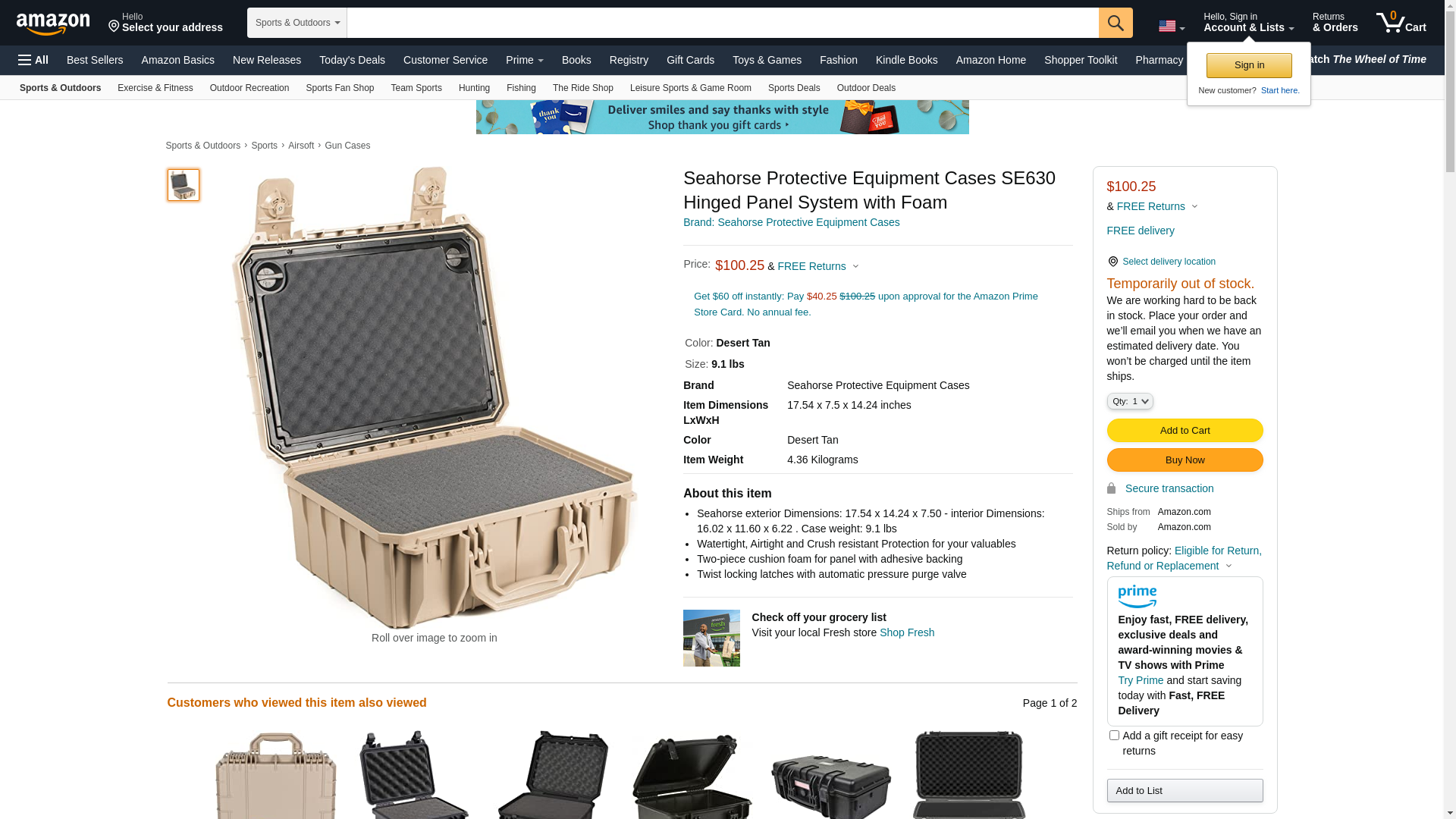Image resolution: width=1456 pixels, height=819 pixels.
Task: Open the All hamburger menu
Action: click(x=33, y=60)
